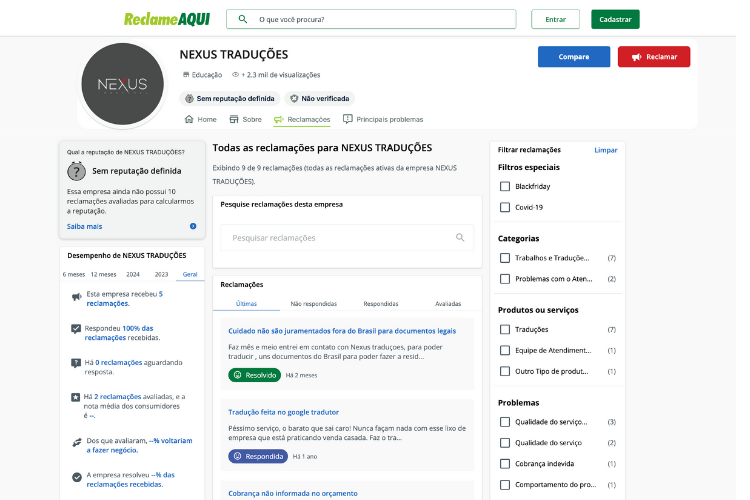Click the handshake icon beside voltariam a fazer negócio

coord(77,443)
